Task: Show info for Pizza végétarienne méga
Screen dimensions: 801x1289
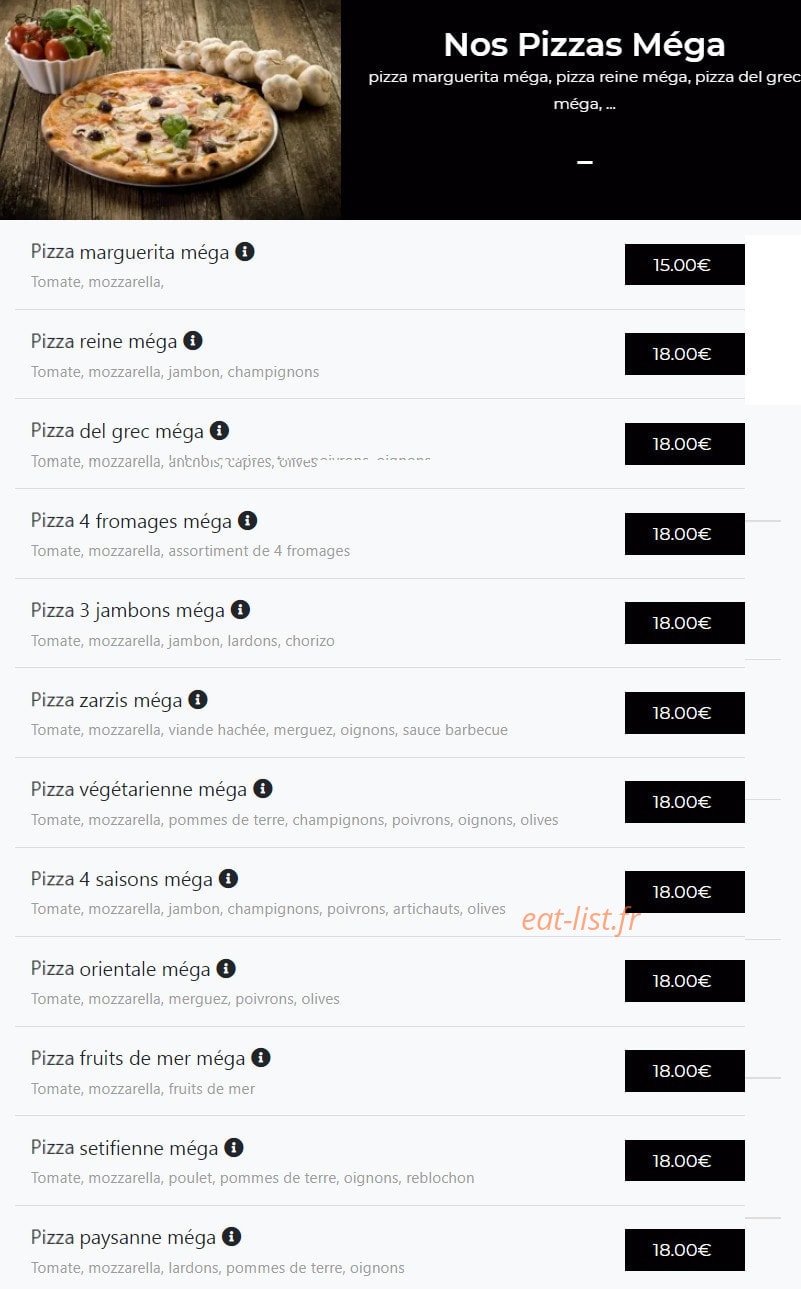Action: click(x=262, y=789)
